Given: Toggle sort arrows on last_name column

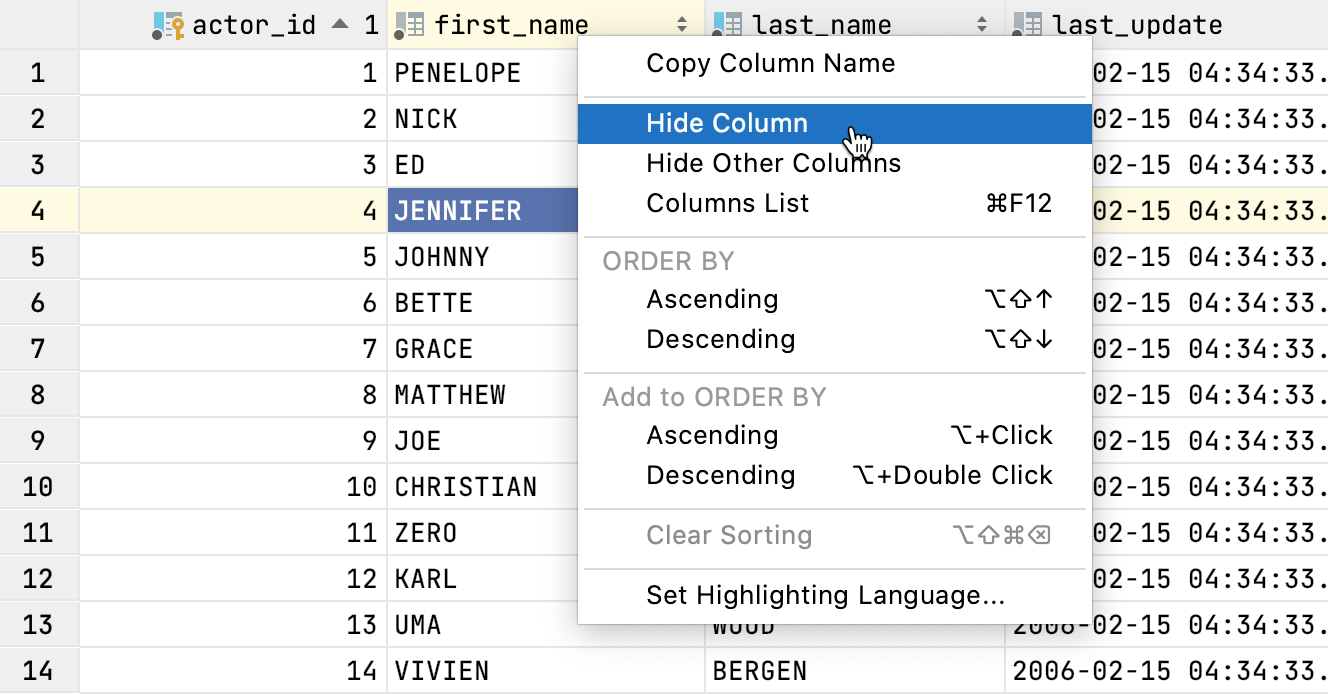Looking at the screenshot, I should pos(982,25).
